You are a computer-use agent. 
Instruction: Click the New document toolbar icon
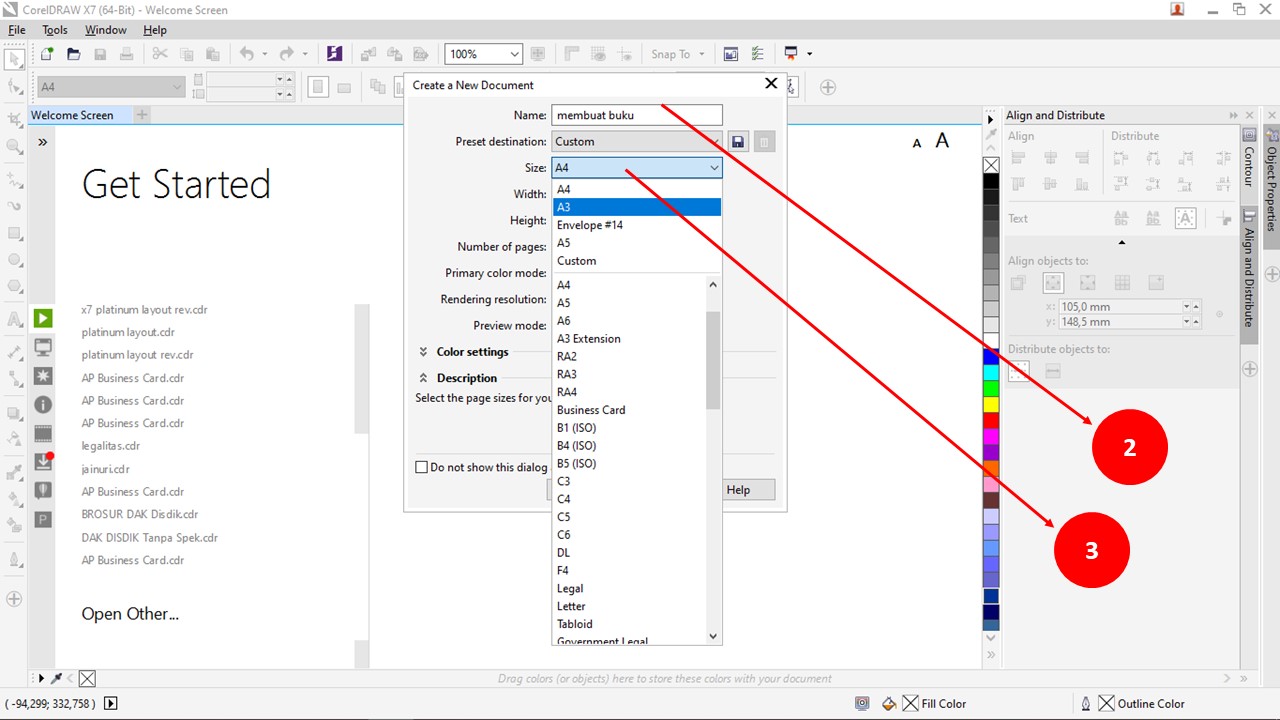coord(47,54)
